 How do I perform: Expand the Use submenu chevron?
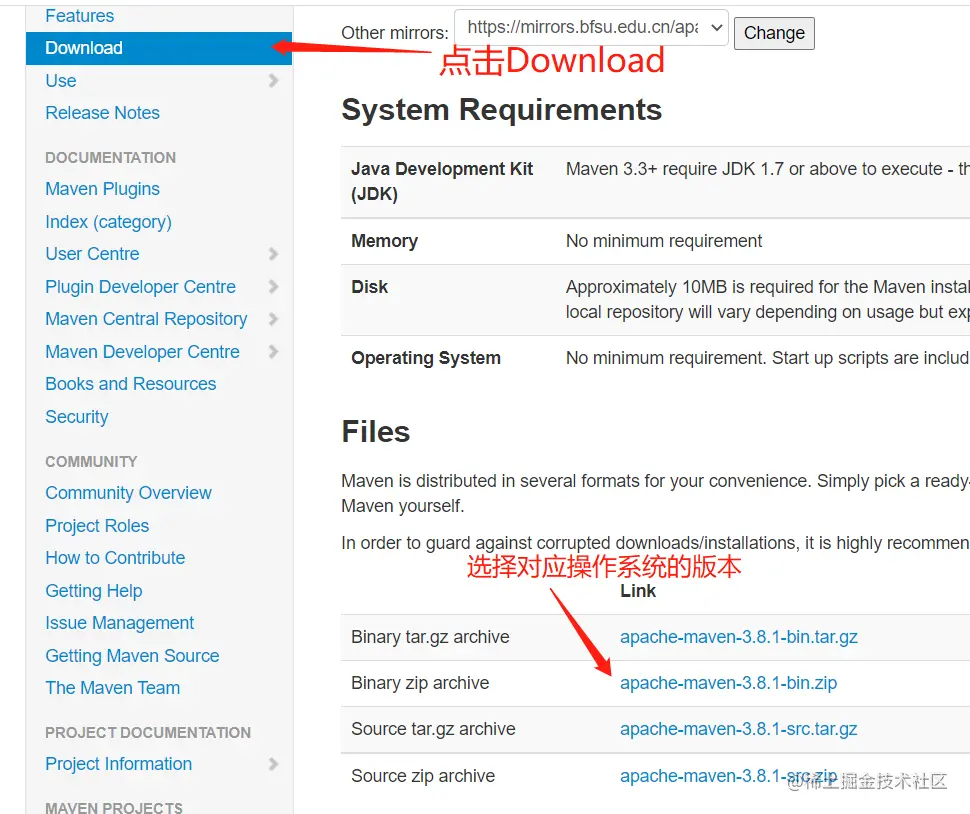pyautogui.click(x=273, y=80)
